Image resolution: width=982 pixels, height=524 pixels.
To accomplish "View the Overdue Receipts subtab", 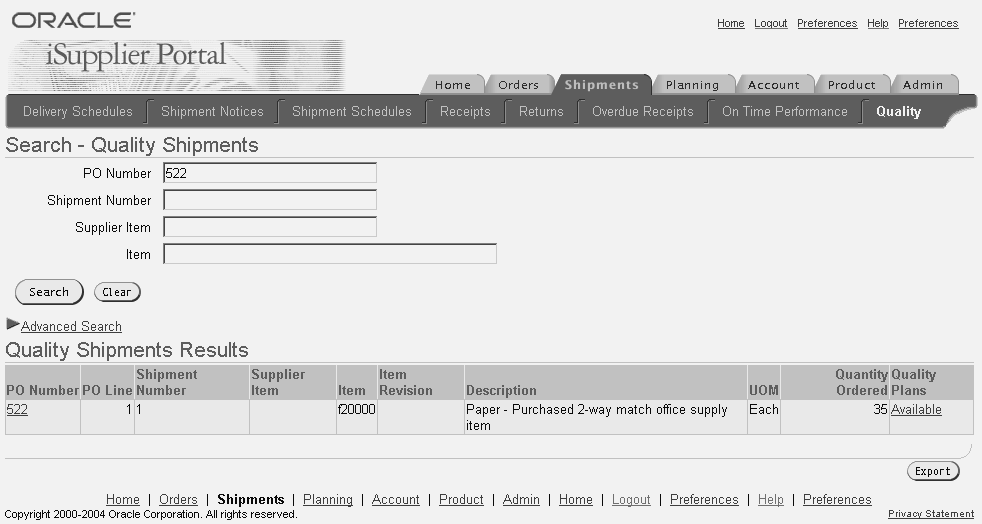I will (x=643, y=111).
